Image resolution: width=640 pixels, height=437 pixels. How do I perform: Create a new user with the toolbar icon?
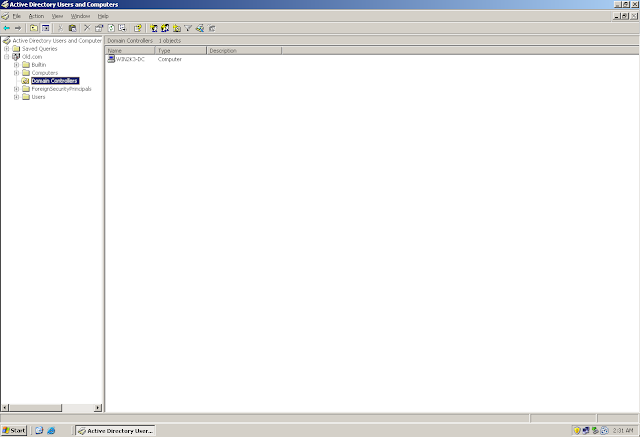click(154, 28)
